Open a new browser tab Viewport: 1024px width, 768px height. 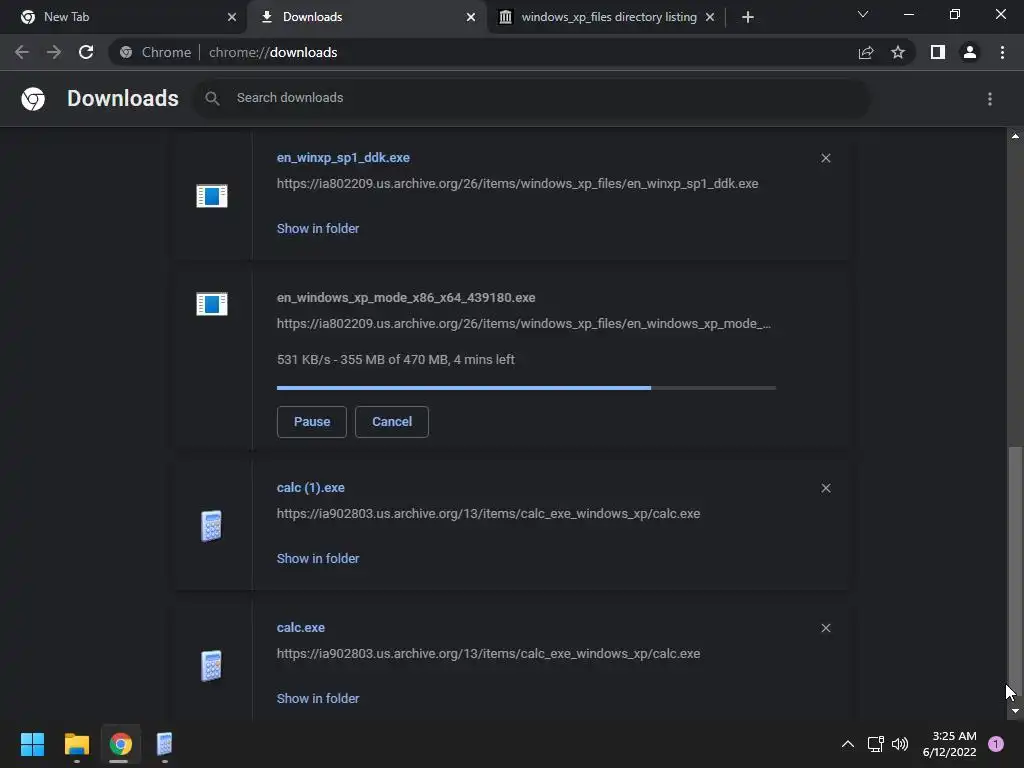click(748, 17)
